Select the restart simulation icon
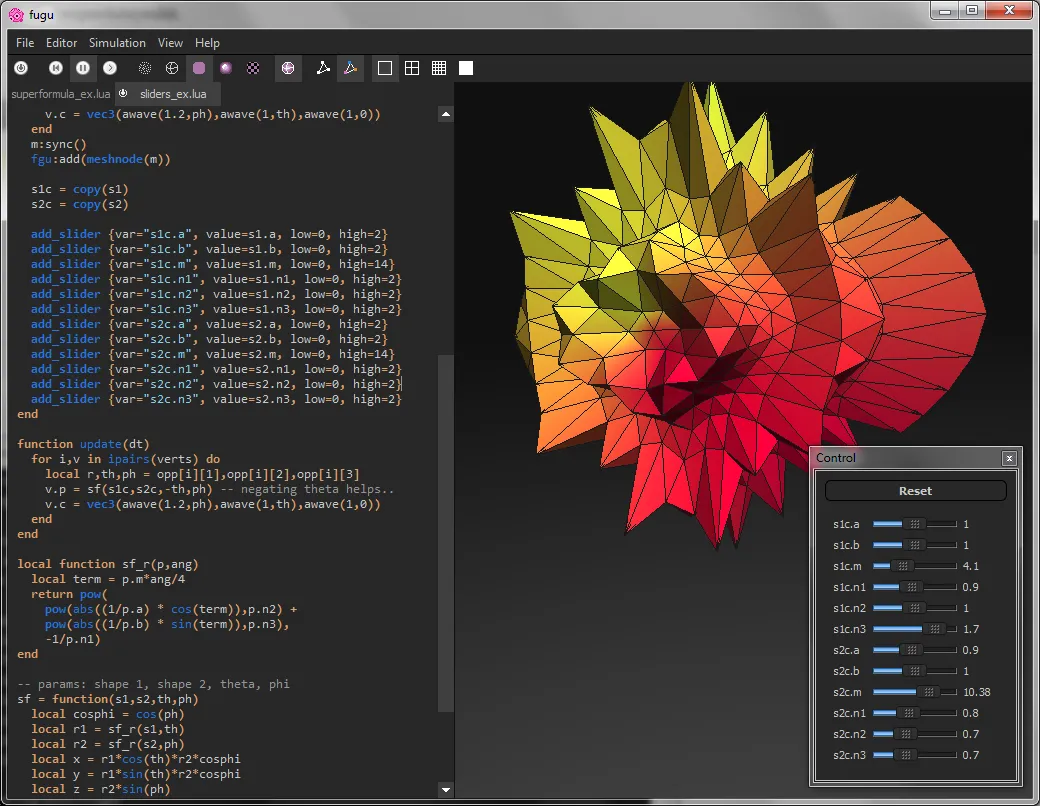 point(55,67)
